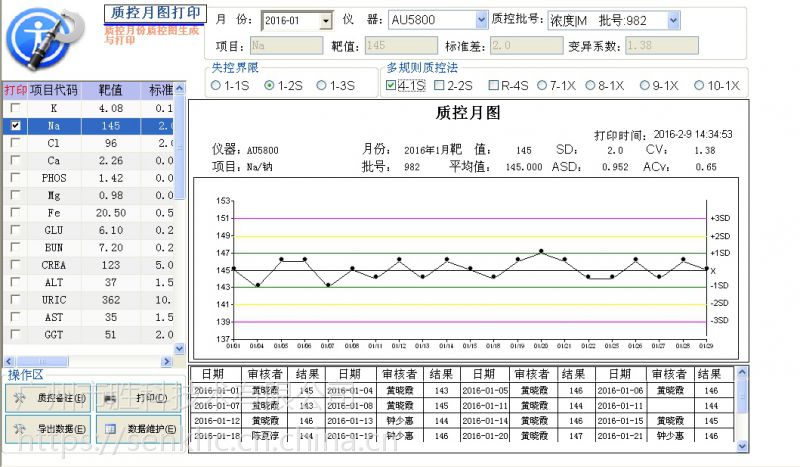Open the QC batch number dropdown
Image resolution: width=800 pixels, height=467 pixels.
click(x=672, y=20)
